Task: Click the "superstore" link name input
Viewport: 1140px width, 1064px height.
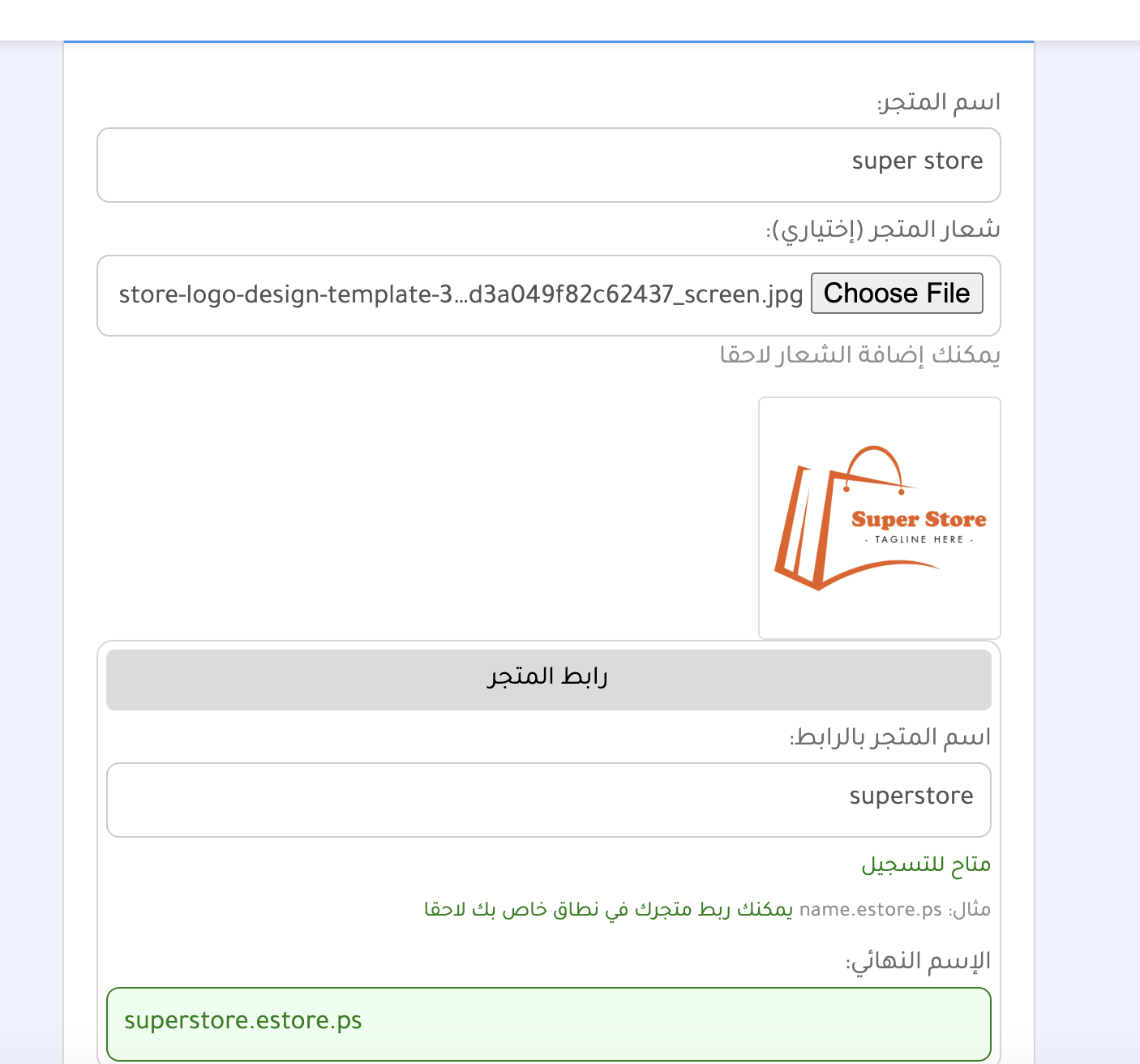Action: tap(548, 800)
